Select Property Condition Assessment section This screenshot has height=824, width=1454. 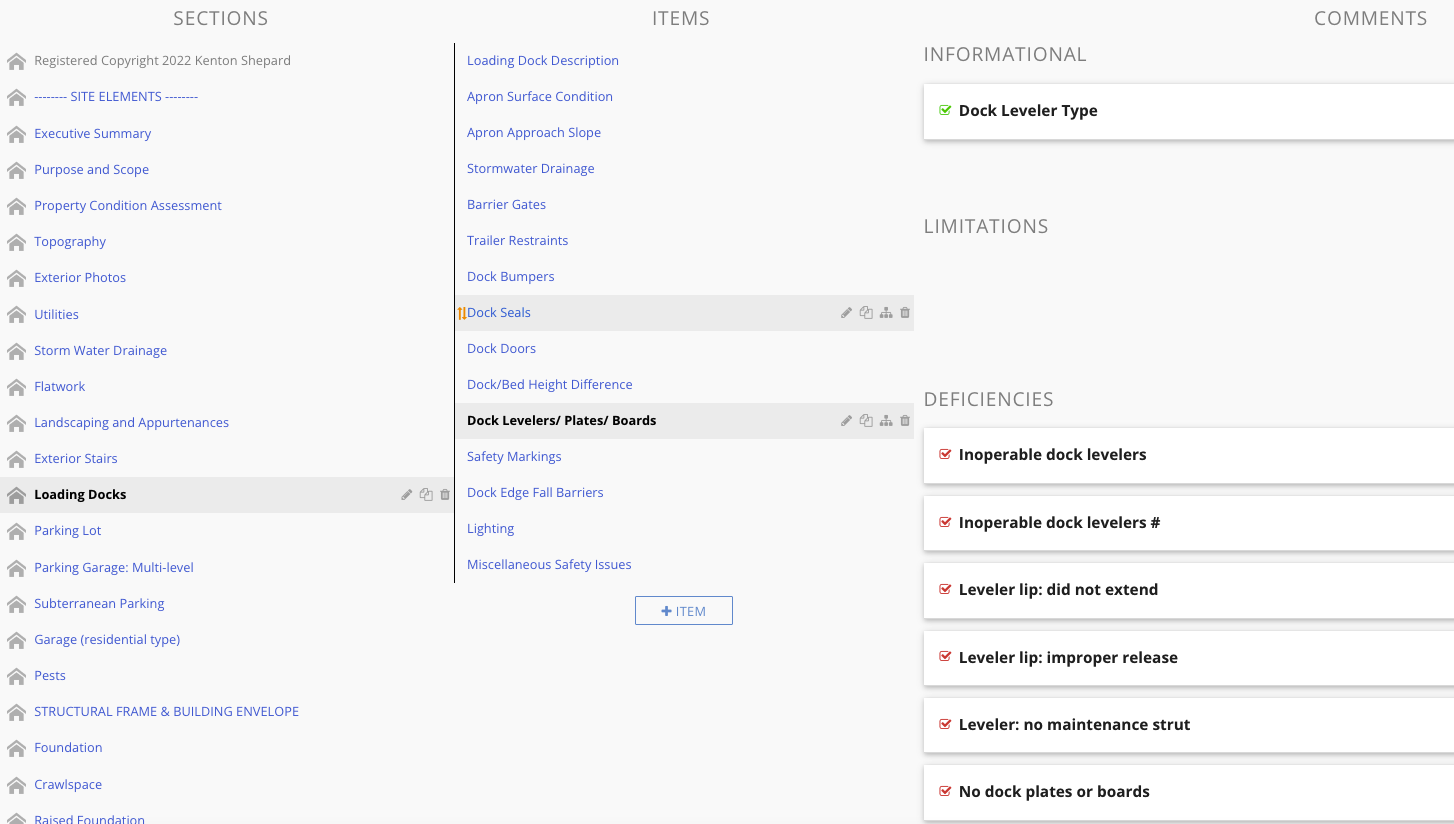point(128,206)
